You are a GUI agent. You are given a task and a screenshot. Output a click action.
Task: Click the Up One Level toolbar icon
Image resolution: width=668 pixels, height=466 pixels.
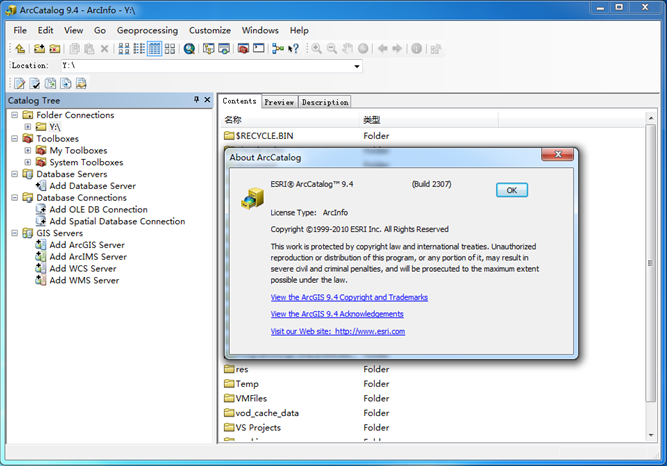[x=19, y=48]
